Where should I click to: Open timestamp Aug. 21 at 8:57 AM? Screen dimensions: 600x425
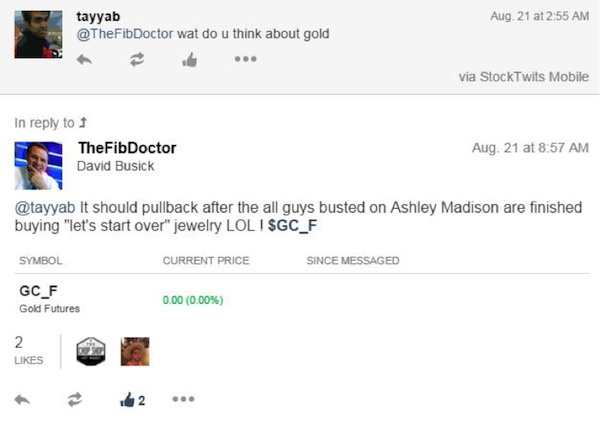530,148
